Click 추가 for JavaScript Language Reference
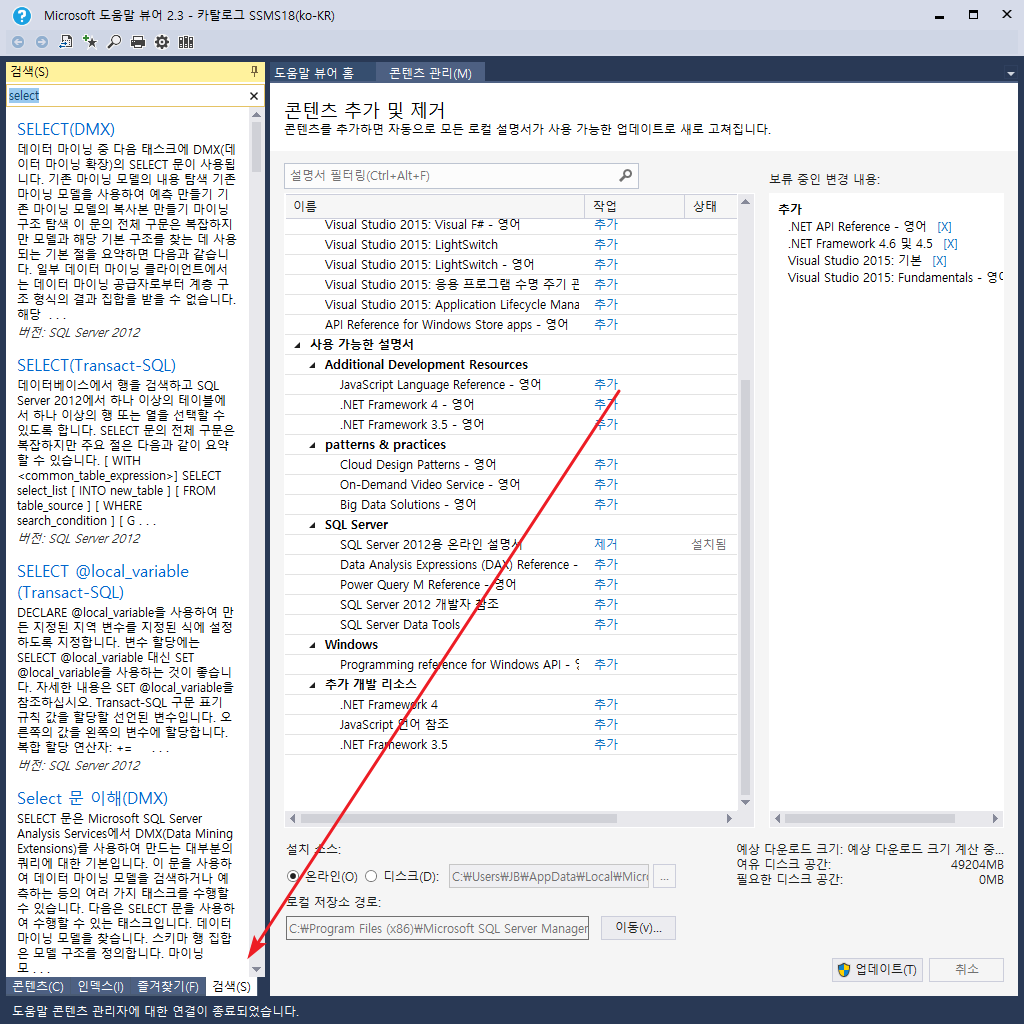 (x=605, y=384)
